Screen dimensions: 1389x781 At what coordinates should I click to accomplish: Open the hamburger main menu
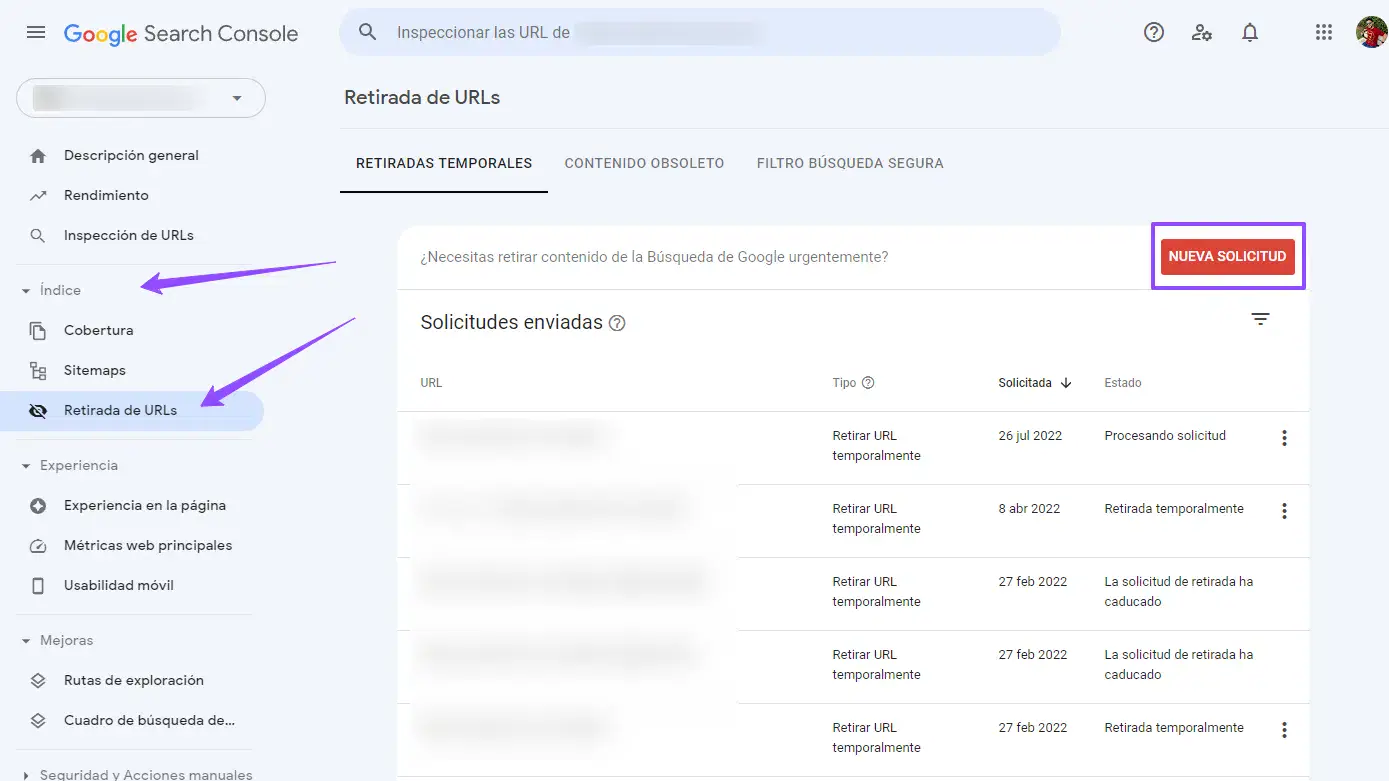(36, 32)
